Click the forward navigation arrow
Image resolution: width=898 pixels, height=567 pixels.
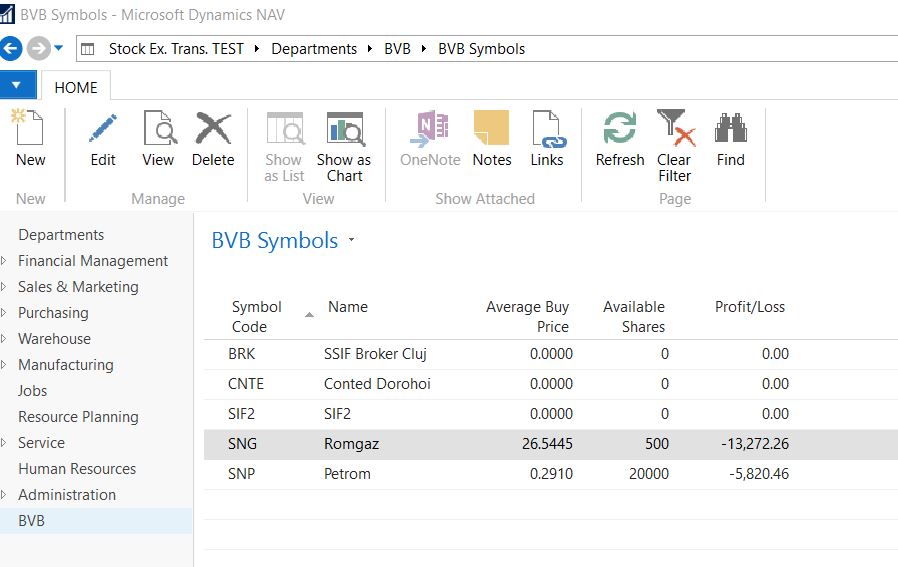[39, 49]
